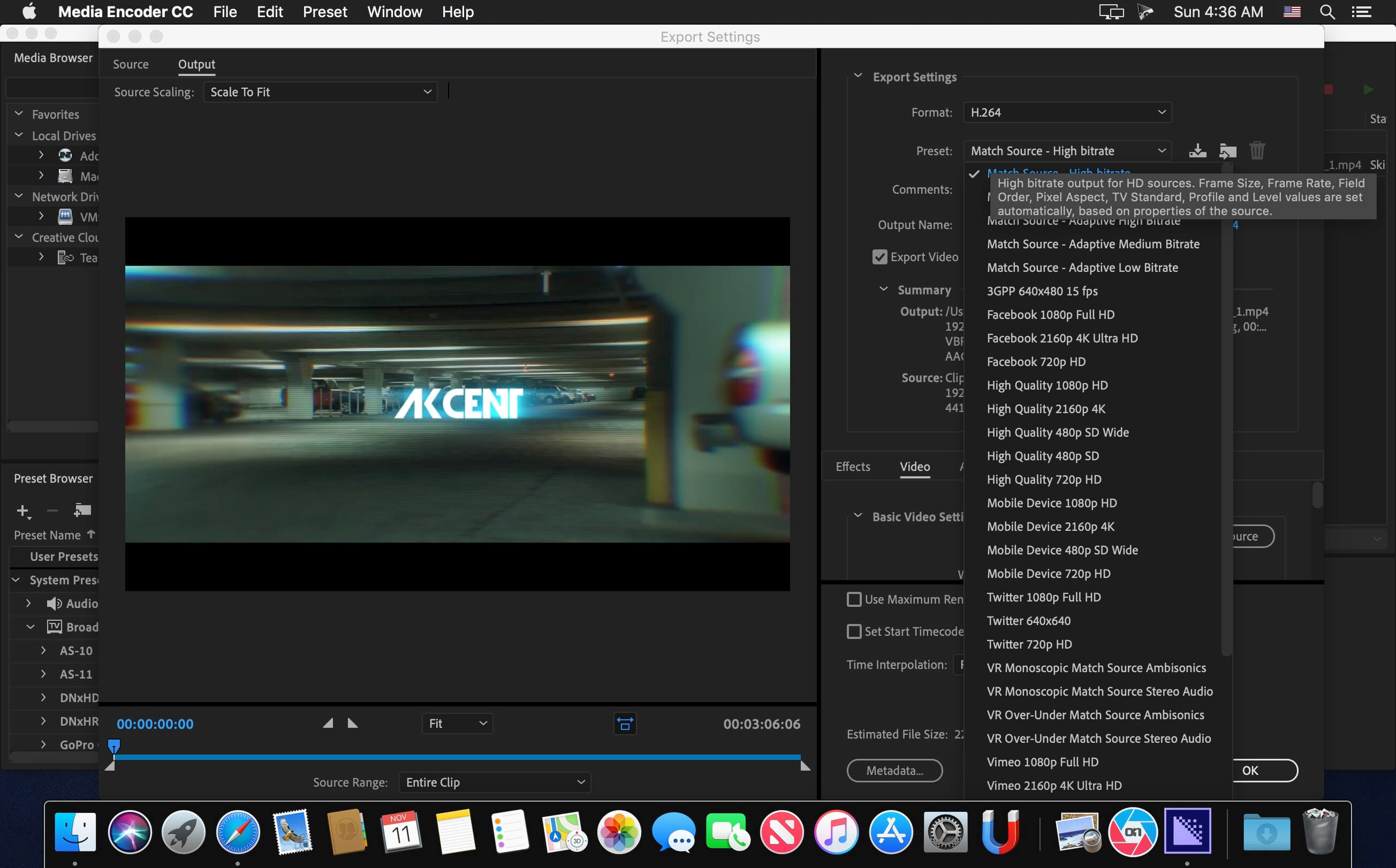This screenshot has width=1396, height=868.
Task: Switch to the Source tab
Action: 131,64
